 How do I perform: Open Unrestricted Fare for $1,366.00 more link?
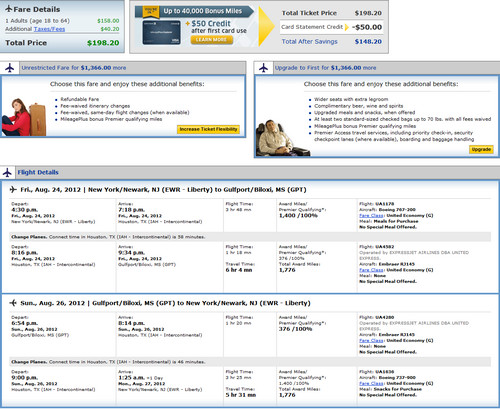74,68
